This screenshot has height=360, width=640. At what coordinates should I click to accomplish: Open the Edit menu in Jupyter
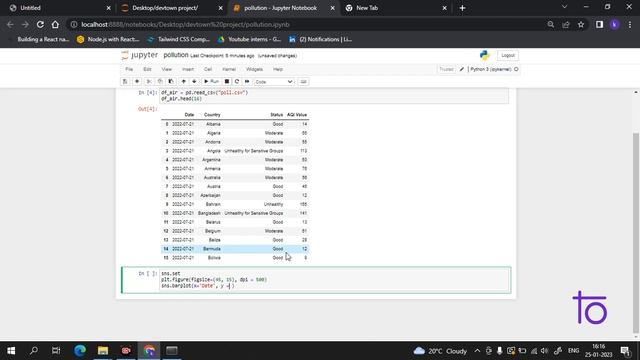pyautogui.click(x=147, y=69)
